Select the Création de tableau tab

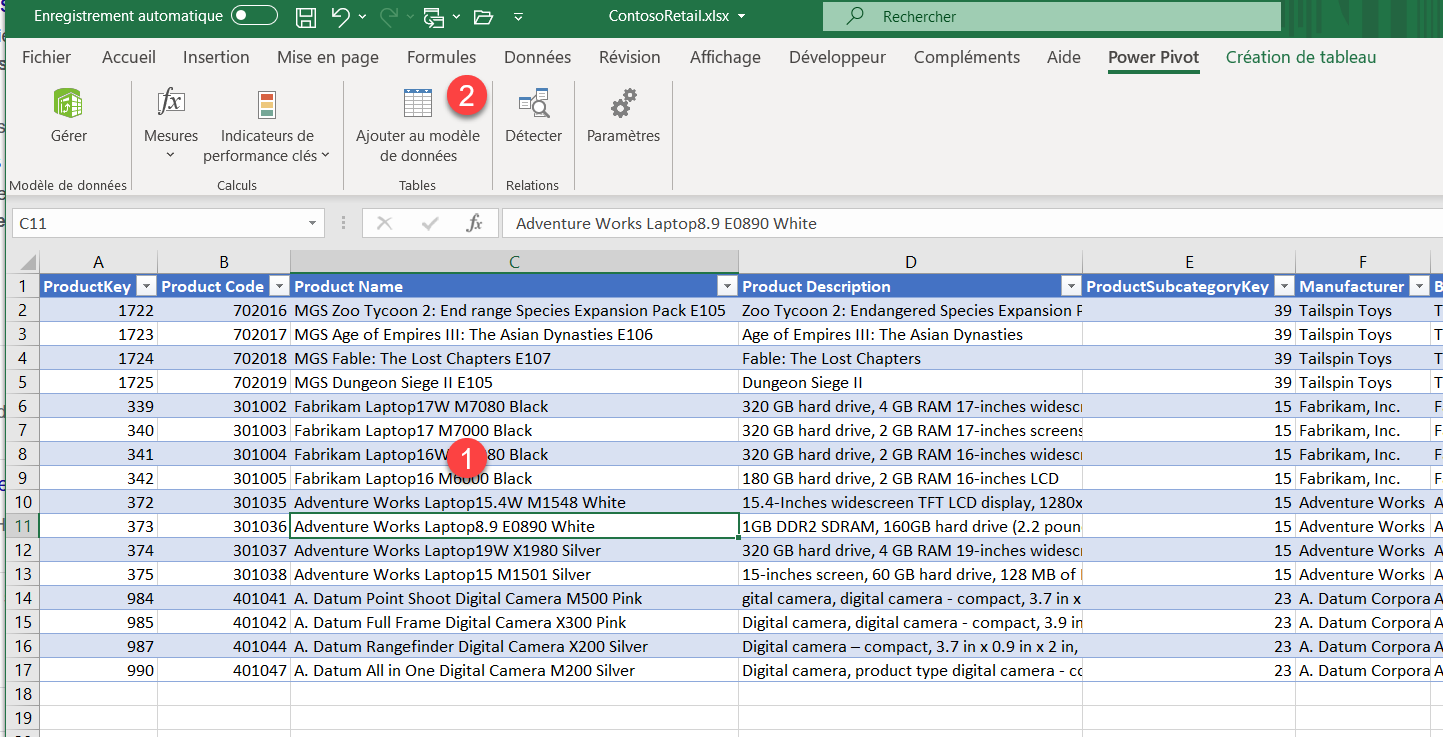tap(1301, 57)
